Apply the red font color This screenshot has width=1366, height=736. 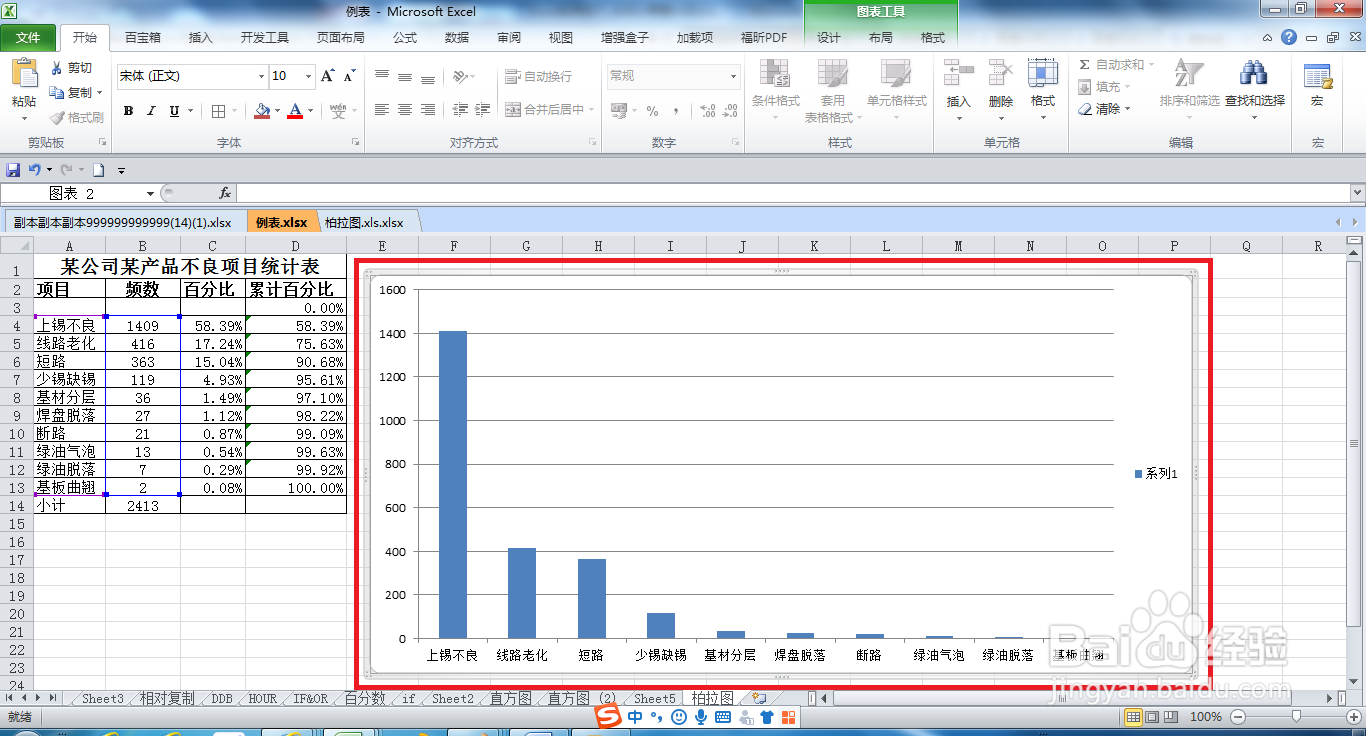tap(295, 111)
